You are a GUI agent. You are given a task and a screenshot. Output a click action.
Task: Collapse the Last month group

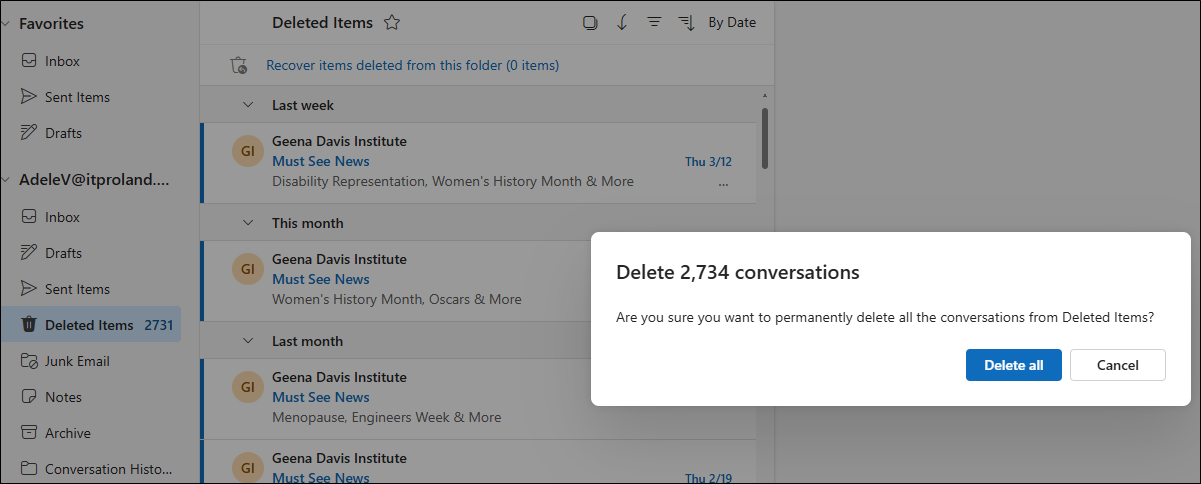(x=248, y=341)
